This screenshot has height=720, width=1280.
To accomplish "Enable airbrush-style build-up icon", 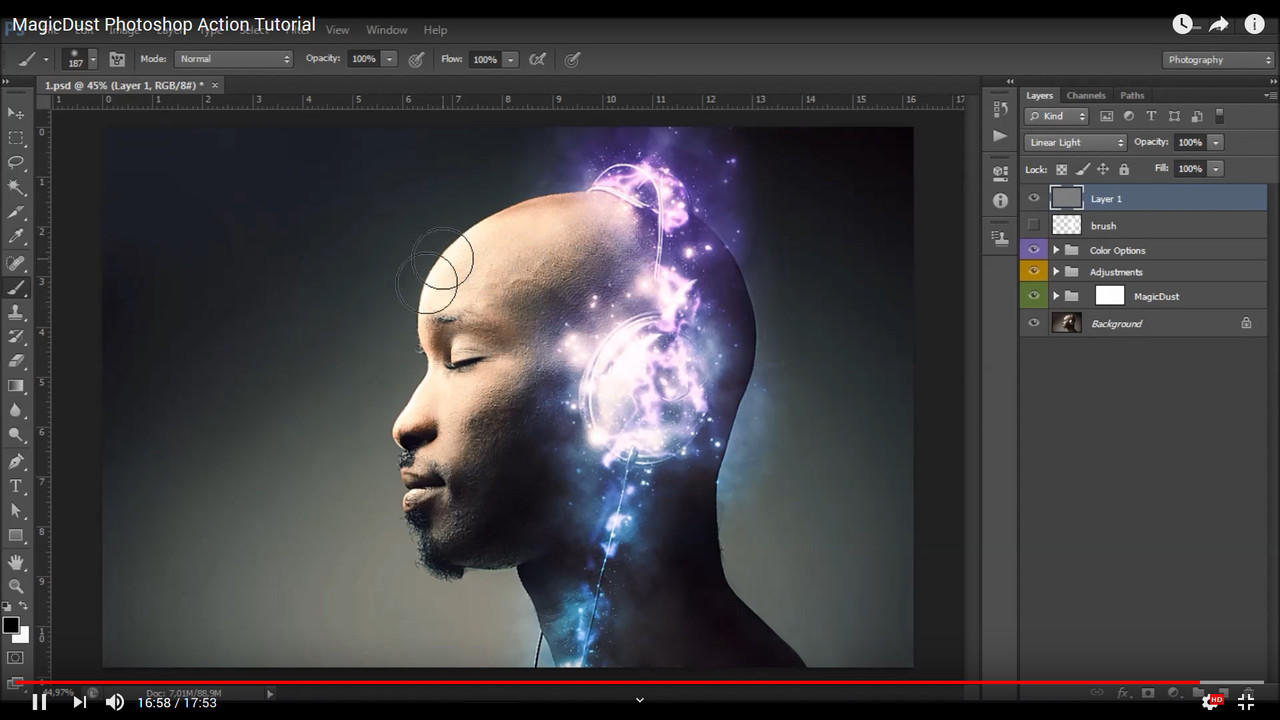I will pos(538,60).
